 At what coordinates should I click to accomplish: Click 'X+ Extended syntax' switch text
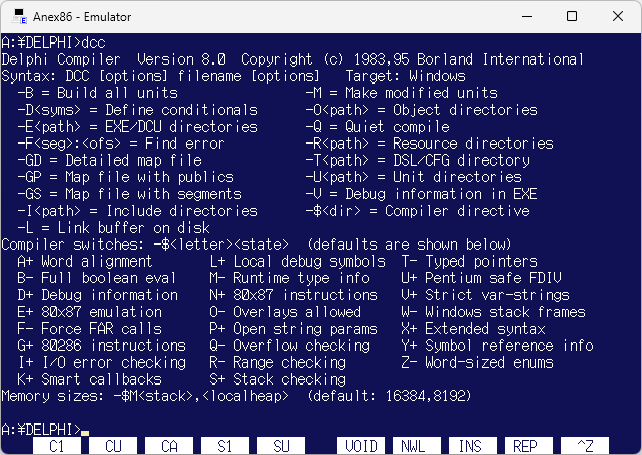coord(473,329)
